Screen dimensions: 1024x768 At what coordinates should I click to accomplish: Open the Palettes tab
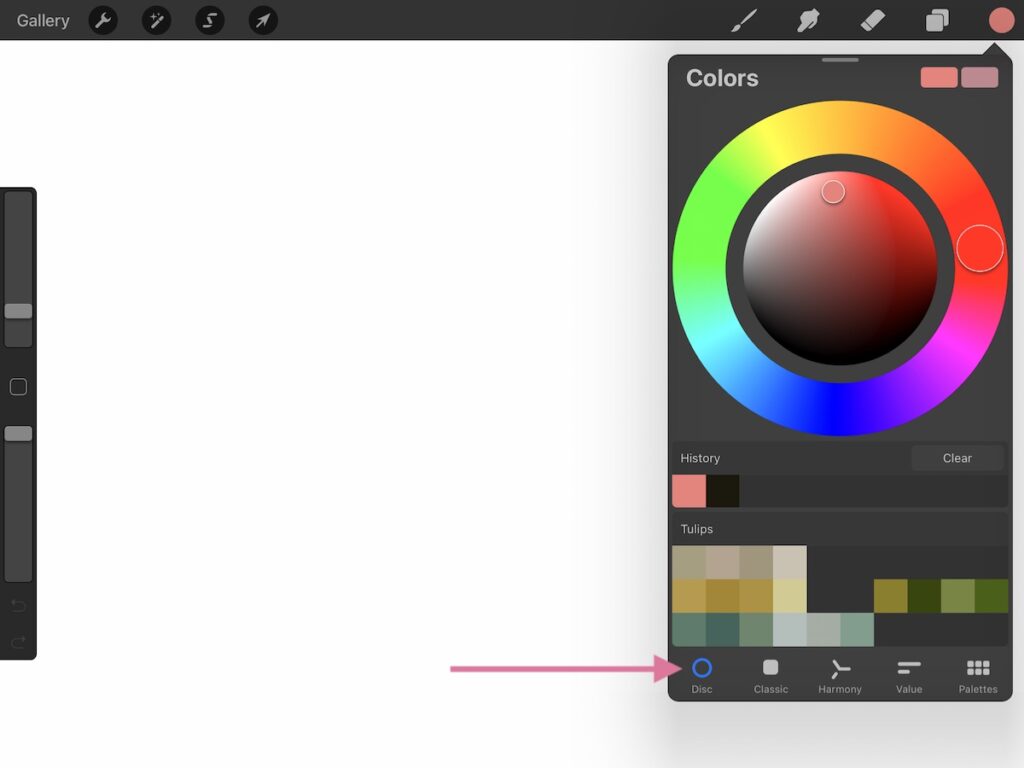(x=978, y=676)
